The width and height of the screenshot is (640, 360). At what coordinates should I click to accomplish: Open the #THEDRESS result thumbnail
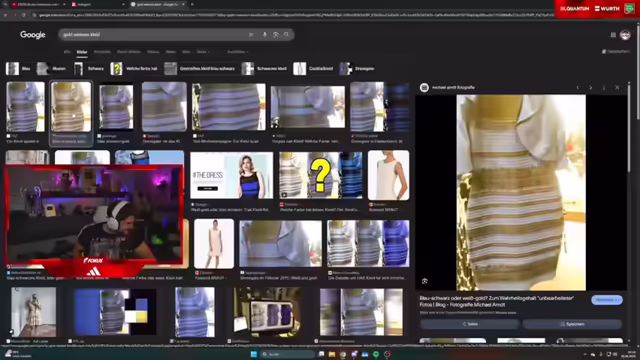click(231, 176)
